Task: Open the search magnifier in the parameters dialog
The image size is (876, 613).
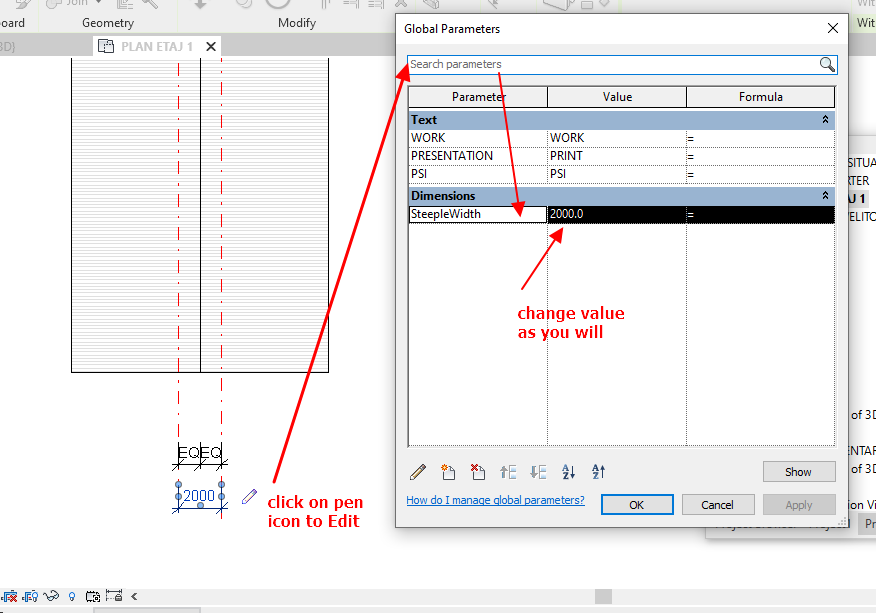Action: click(826, 64)
